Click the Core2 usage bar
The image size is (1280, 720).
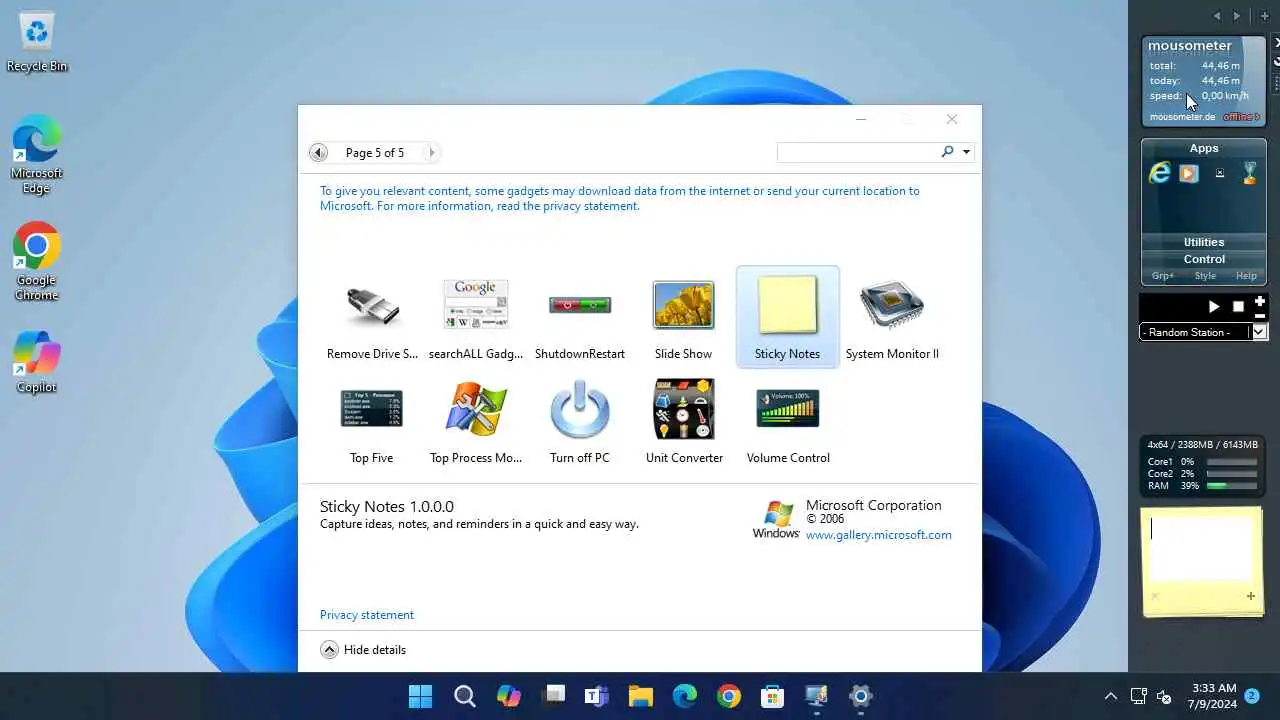coord(1232,474)
